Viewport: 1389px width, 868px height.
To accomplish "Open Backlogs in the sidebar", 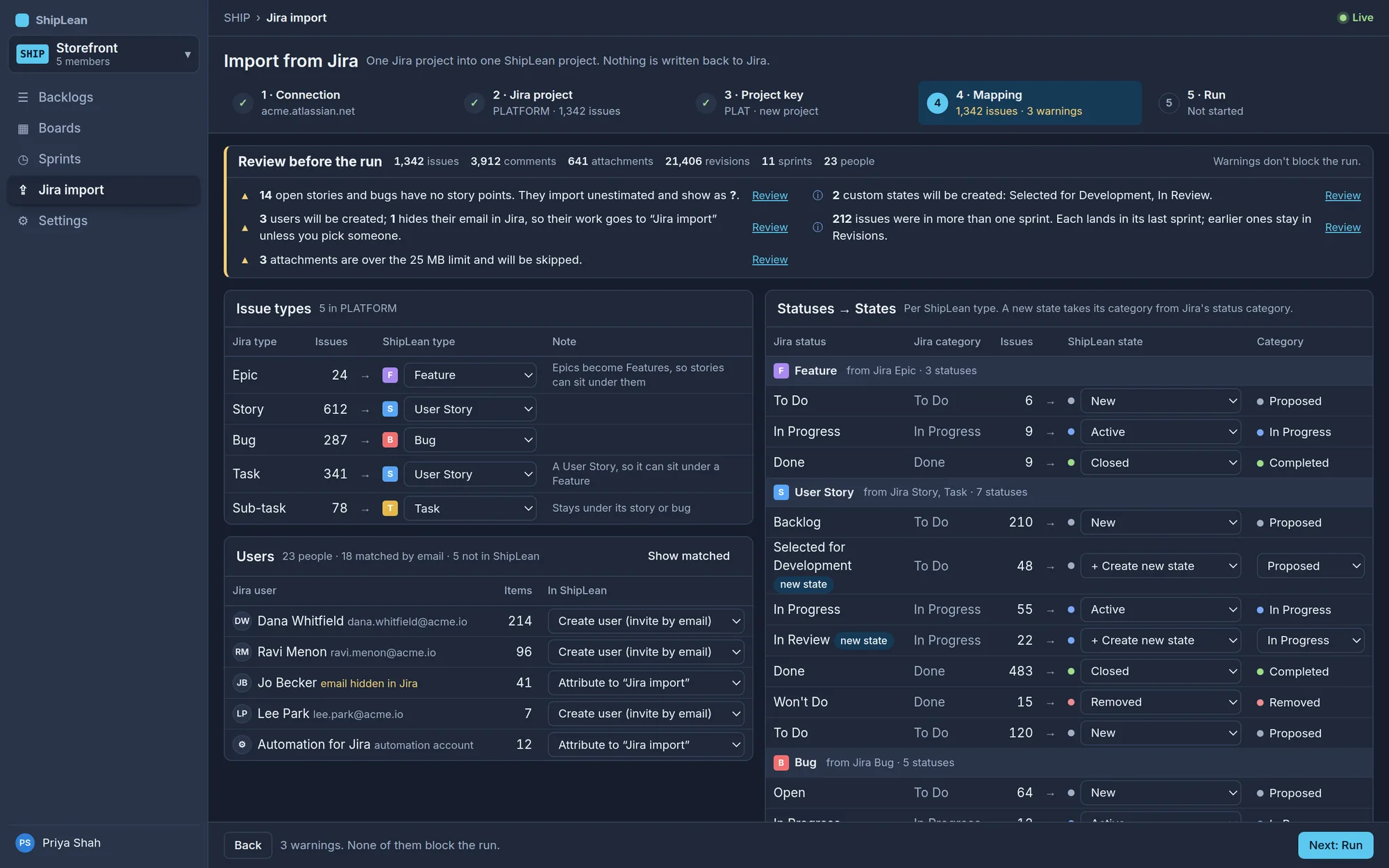I will 103,97.
